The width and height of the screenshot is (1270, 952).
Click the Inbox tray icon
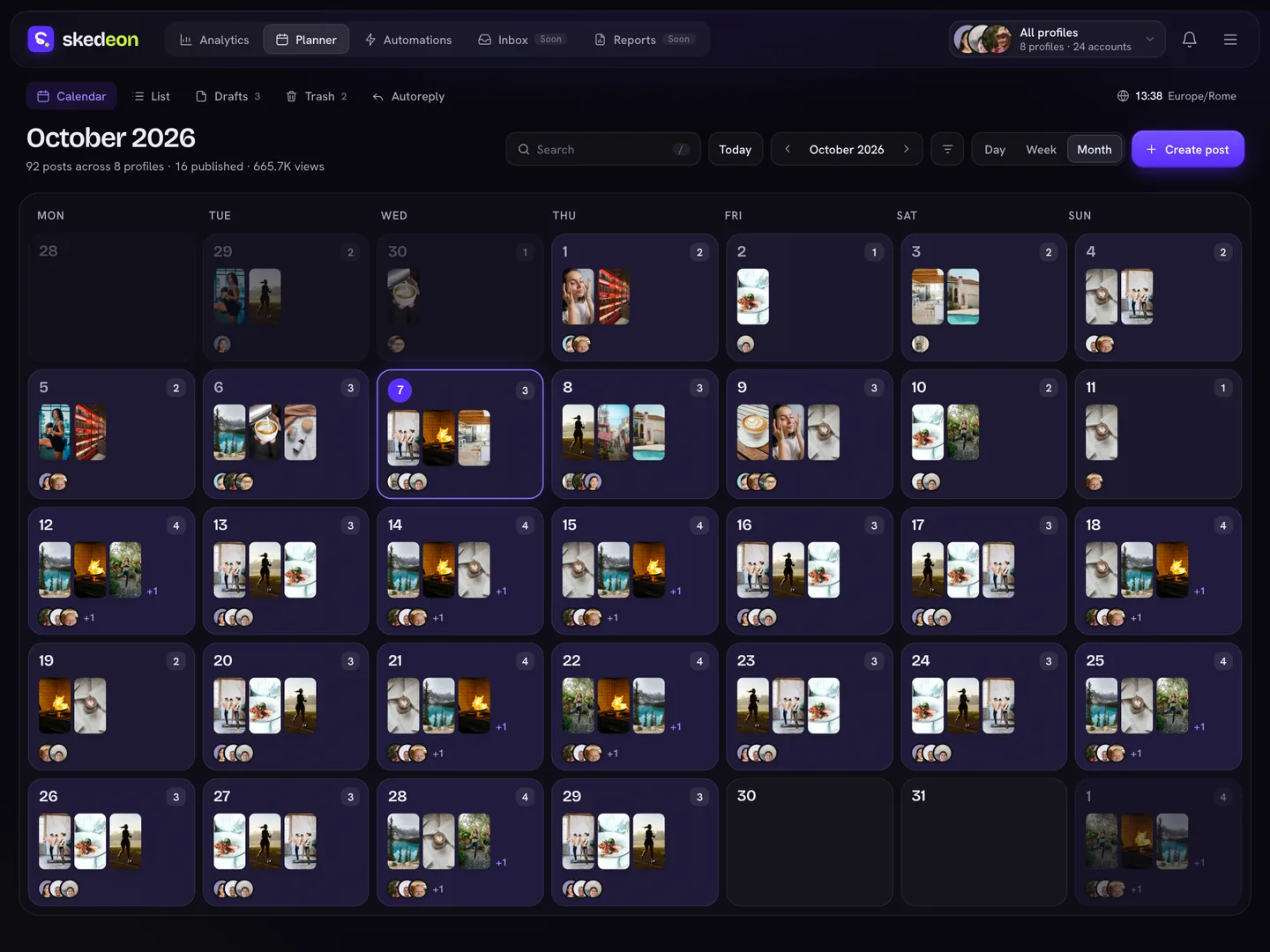pyautogui.click(x=484, y=40)
